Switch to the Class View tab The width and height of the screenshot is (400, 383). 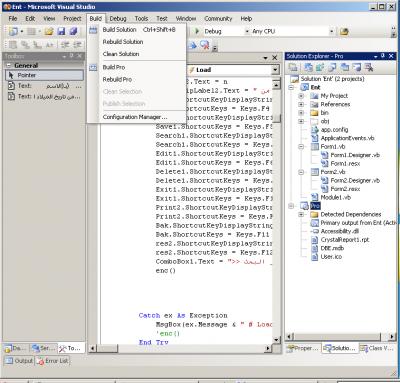(377, 348)
